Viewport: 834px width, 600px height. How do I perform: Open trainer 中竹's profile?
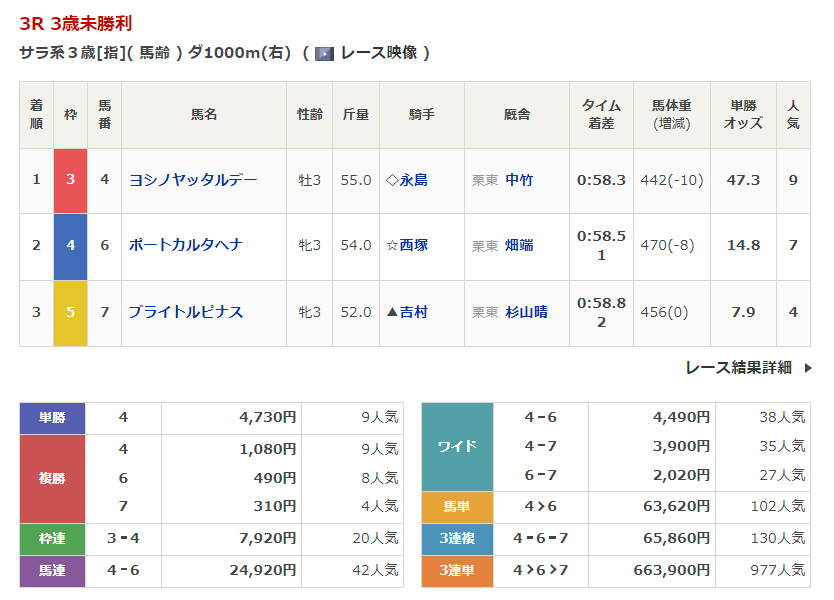click(519, 180)
